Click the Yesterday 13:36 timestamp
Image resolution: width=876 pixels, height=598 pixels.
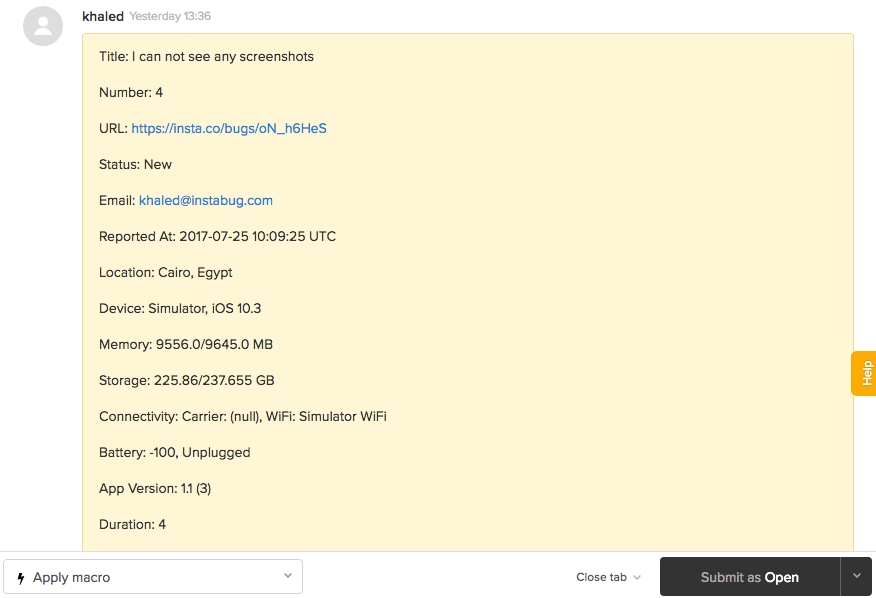pos(170,17)
